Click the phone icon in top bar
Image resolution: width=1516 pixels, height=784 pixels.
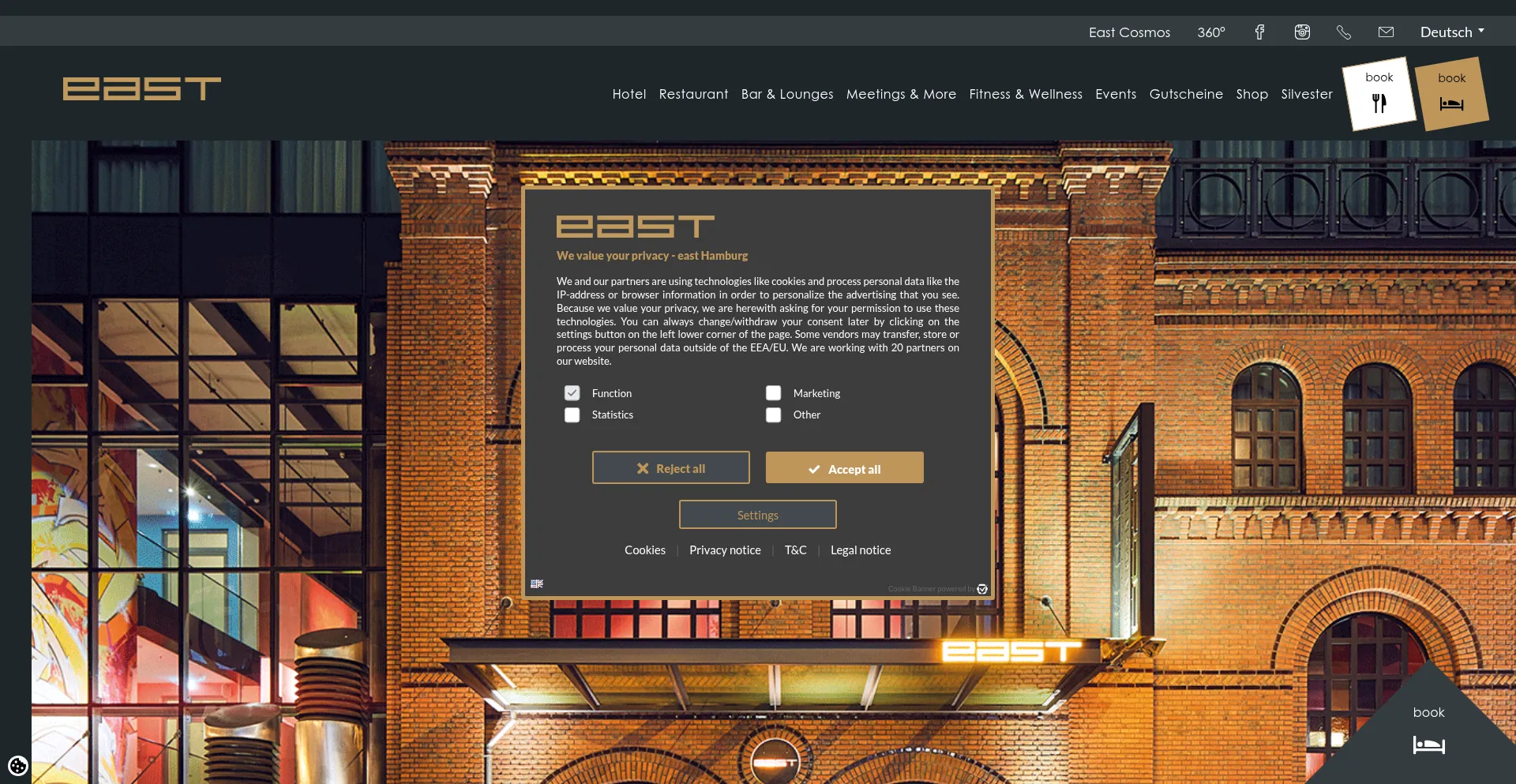click(1344, 32)
